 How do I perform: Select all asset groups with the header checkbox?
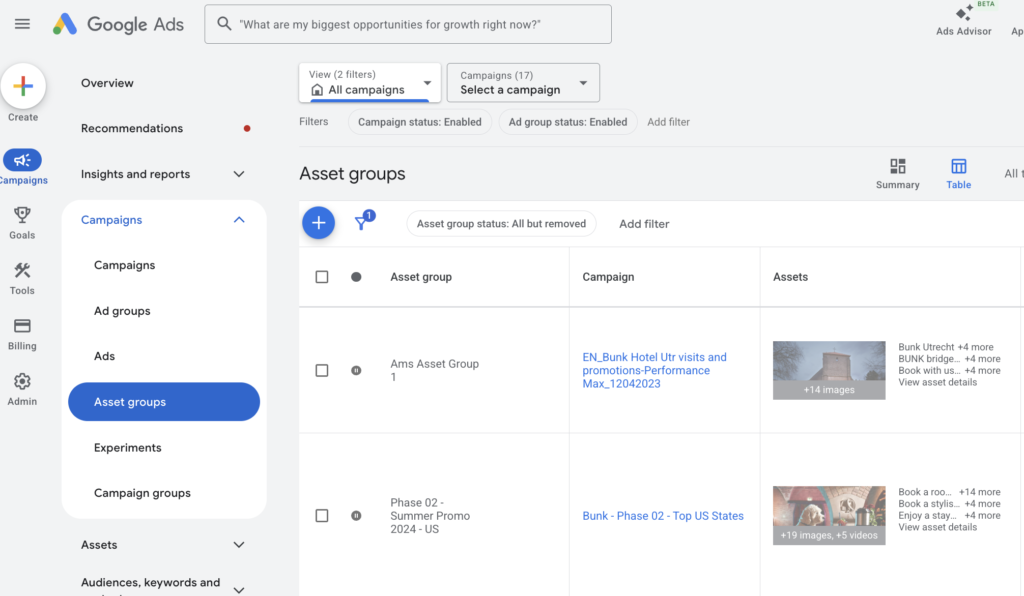(x=322, y=277)
